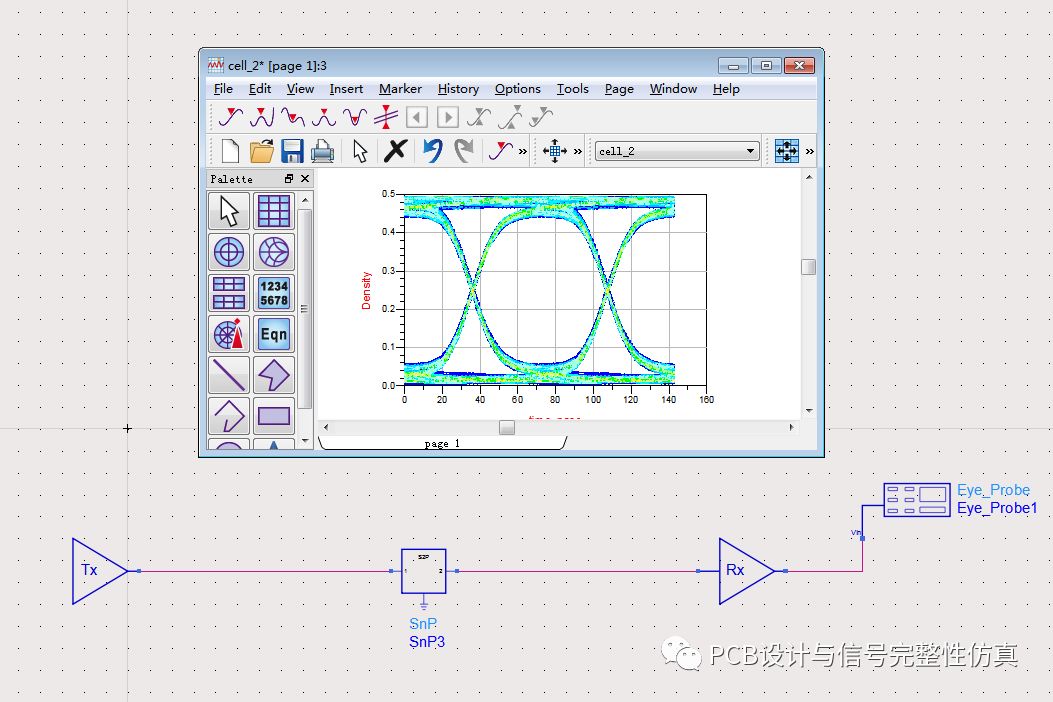The image size is (1053, 702).
Task: Click the four-arrow move view icon
Action: pos(555,151)
